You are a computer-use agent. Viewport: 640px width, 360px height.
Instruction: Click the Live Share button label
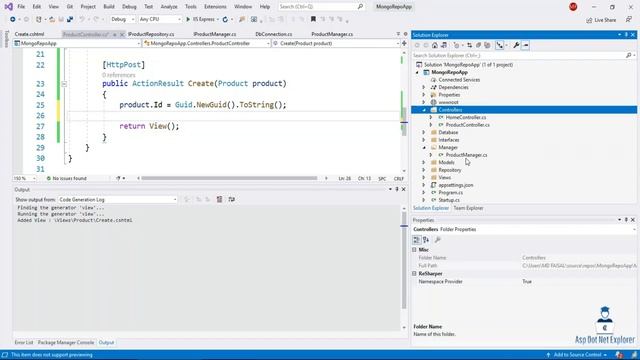(x=605, y=20)
